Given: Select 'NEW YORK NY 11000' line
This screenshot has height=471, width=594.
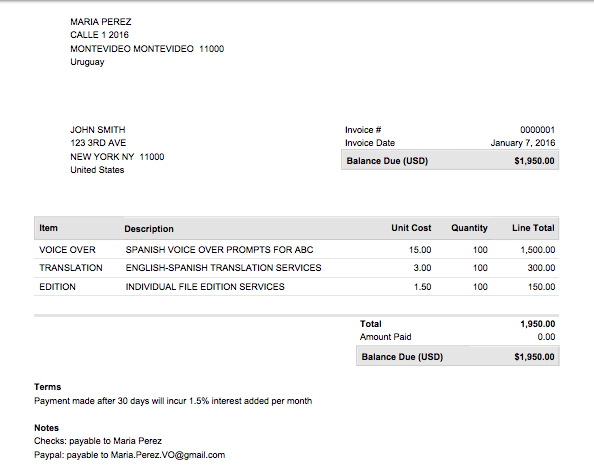Looking at the screenshot, I should click(x=117, y=157).
